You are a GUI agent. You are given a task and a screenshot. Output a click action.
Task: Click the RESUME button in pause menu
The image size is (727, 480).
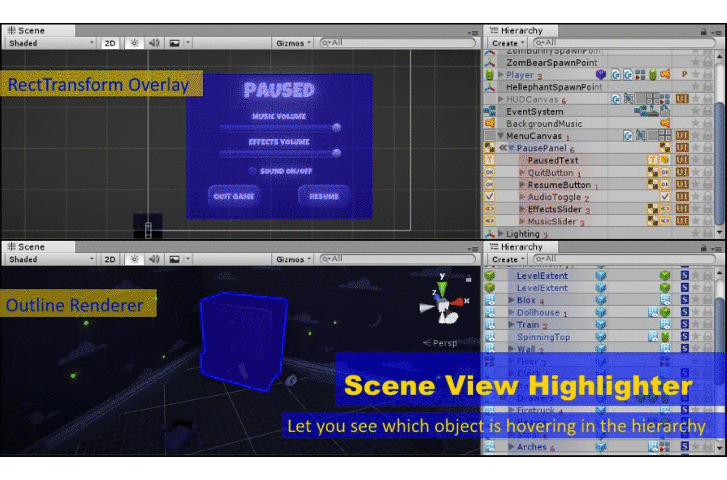(x=323, y=196)
